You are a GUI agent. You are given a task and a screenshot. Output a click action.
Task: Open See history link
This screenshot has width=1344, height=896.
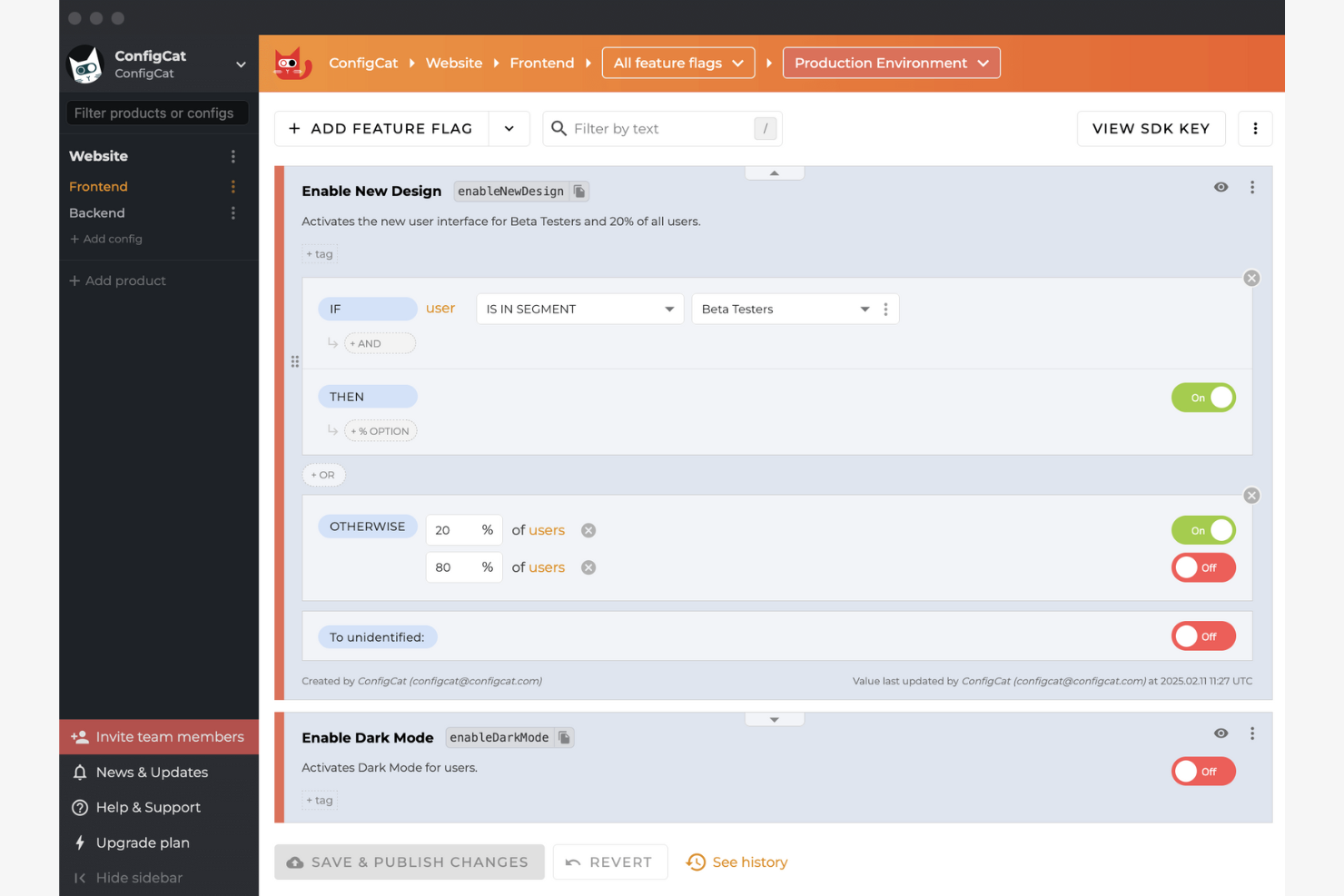pos(736,862)
